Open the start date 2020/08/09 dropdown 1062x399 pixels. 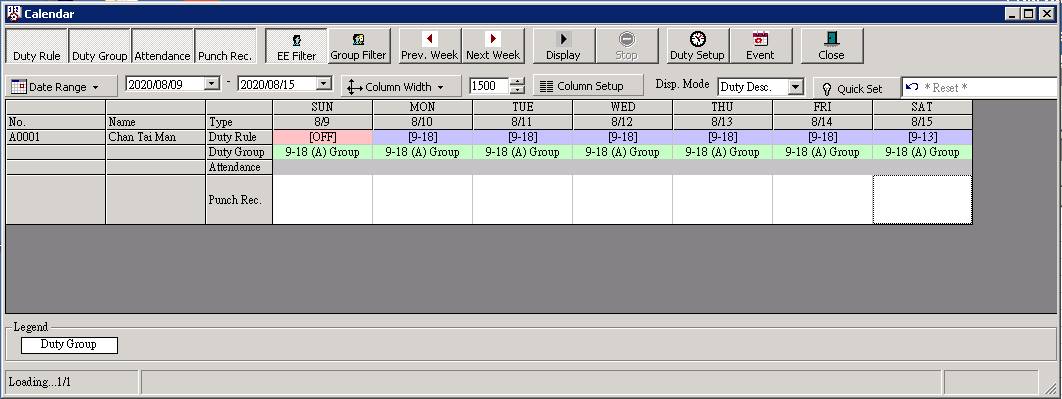point(212,84)
